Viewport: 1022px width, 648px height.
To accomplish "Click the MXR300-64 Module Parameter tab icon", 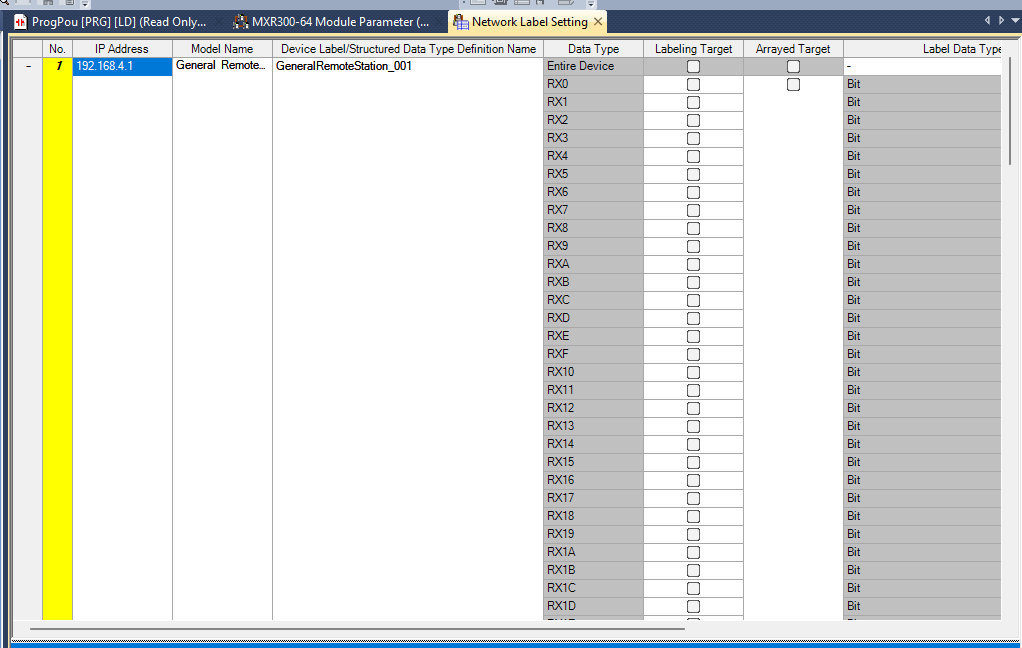I will point(241,21).
